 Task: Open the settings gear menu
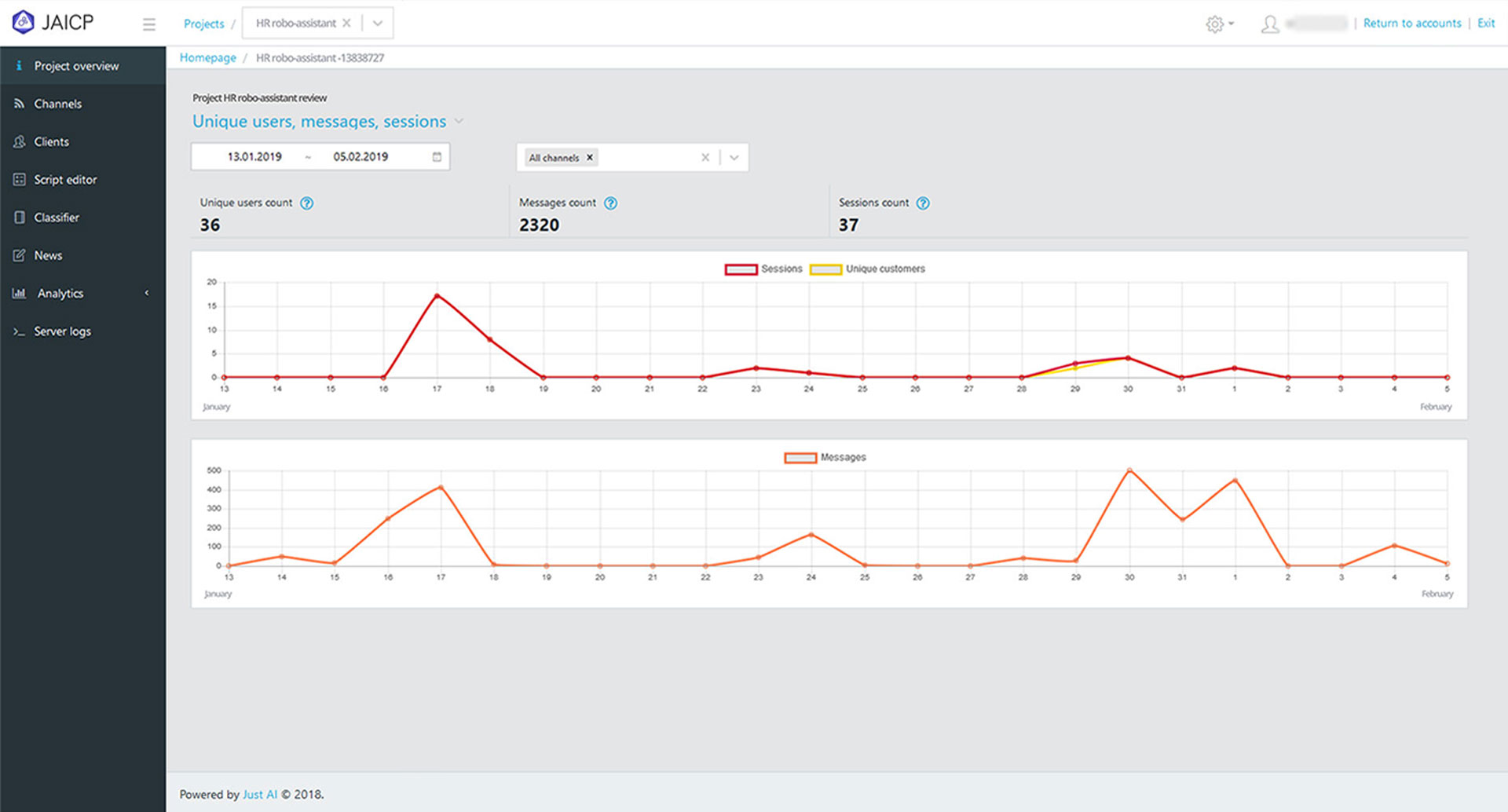tap(1216, 24)
